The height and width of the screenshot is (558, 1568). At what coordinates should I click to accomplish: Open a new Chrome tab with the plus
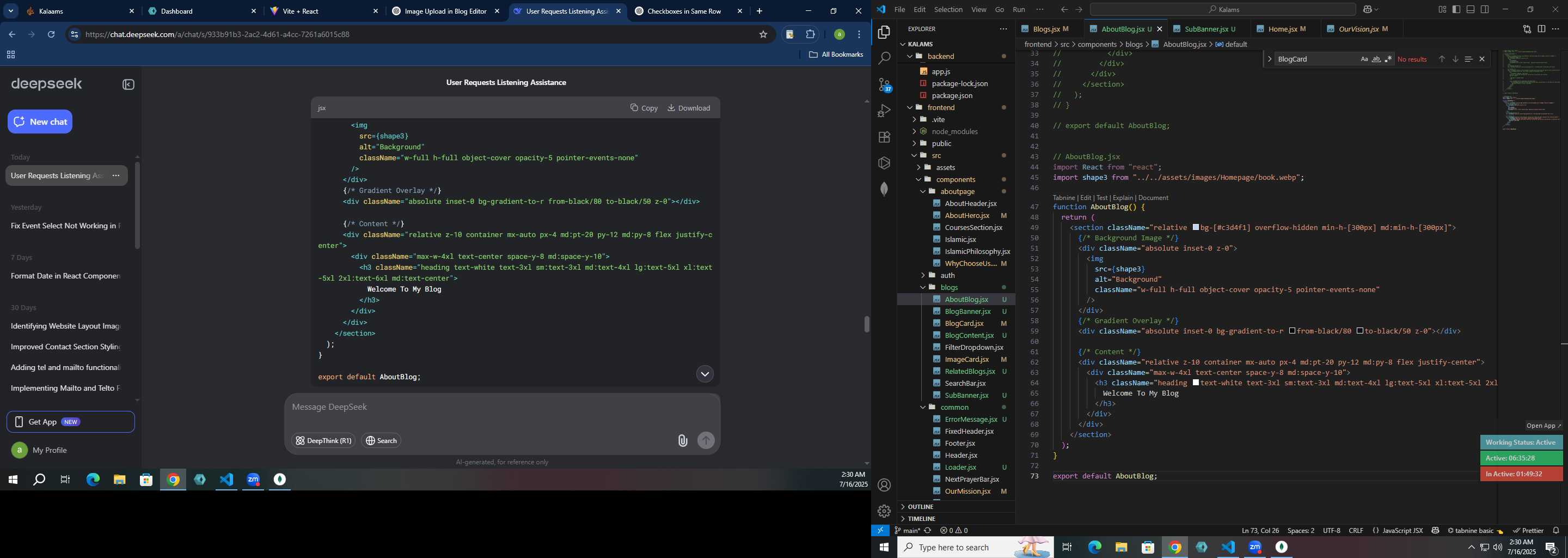759,11
